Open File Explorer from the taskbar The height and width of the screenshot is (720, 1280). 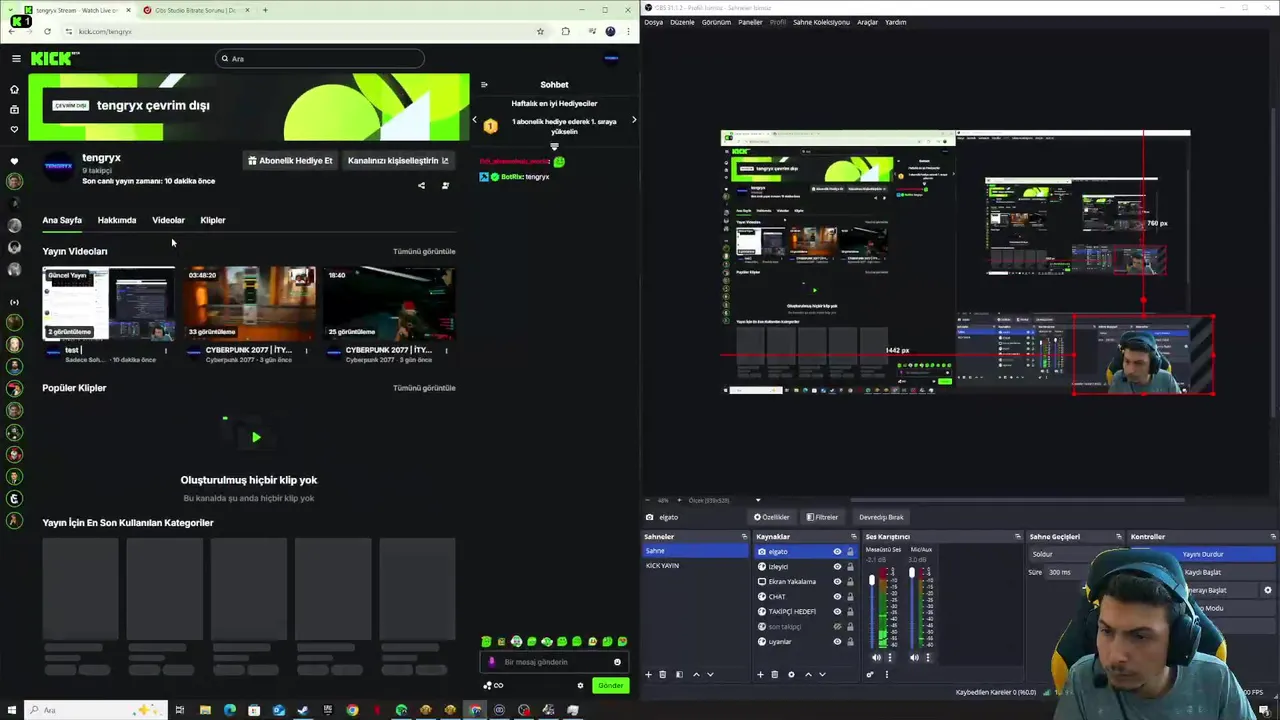[x=205, y=710]
